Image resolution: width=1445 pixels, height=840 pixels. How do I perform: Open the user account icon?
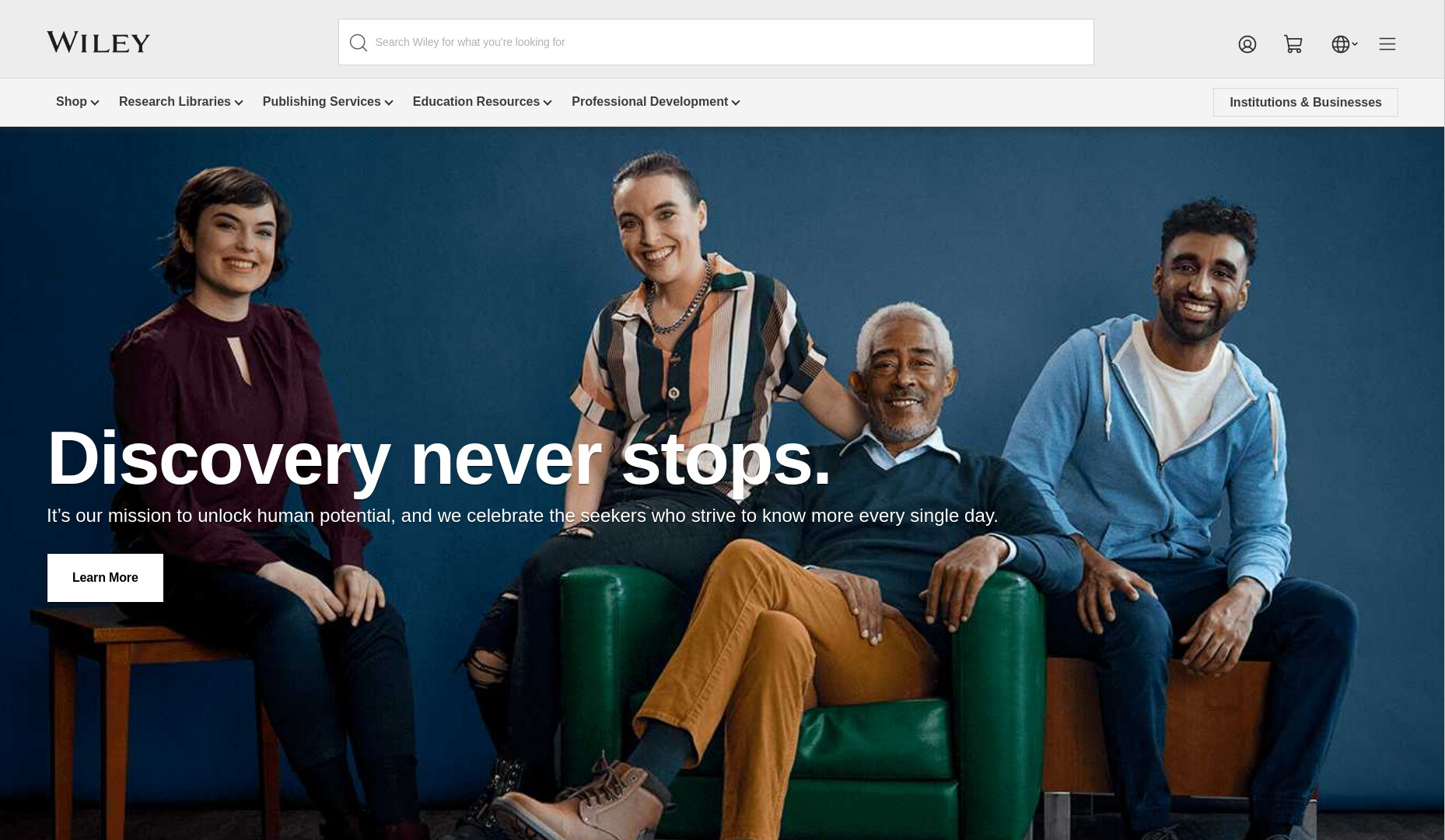[1247, 44]
